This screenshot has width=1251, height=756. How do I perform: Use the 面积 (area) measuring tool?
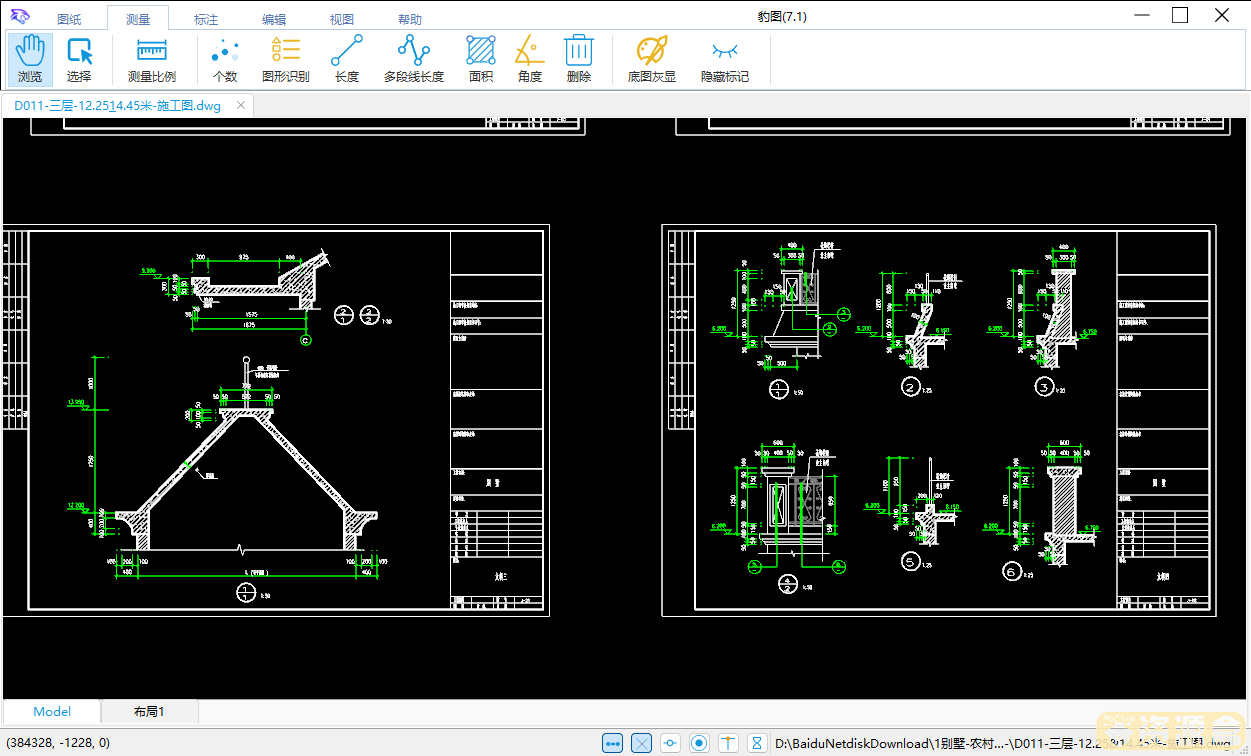coord(481,59)
